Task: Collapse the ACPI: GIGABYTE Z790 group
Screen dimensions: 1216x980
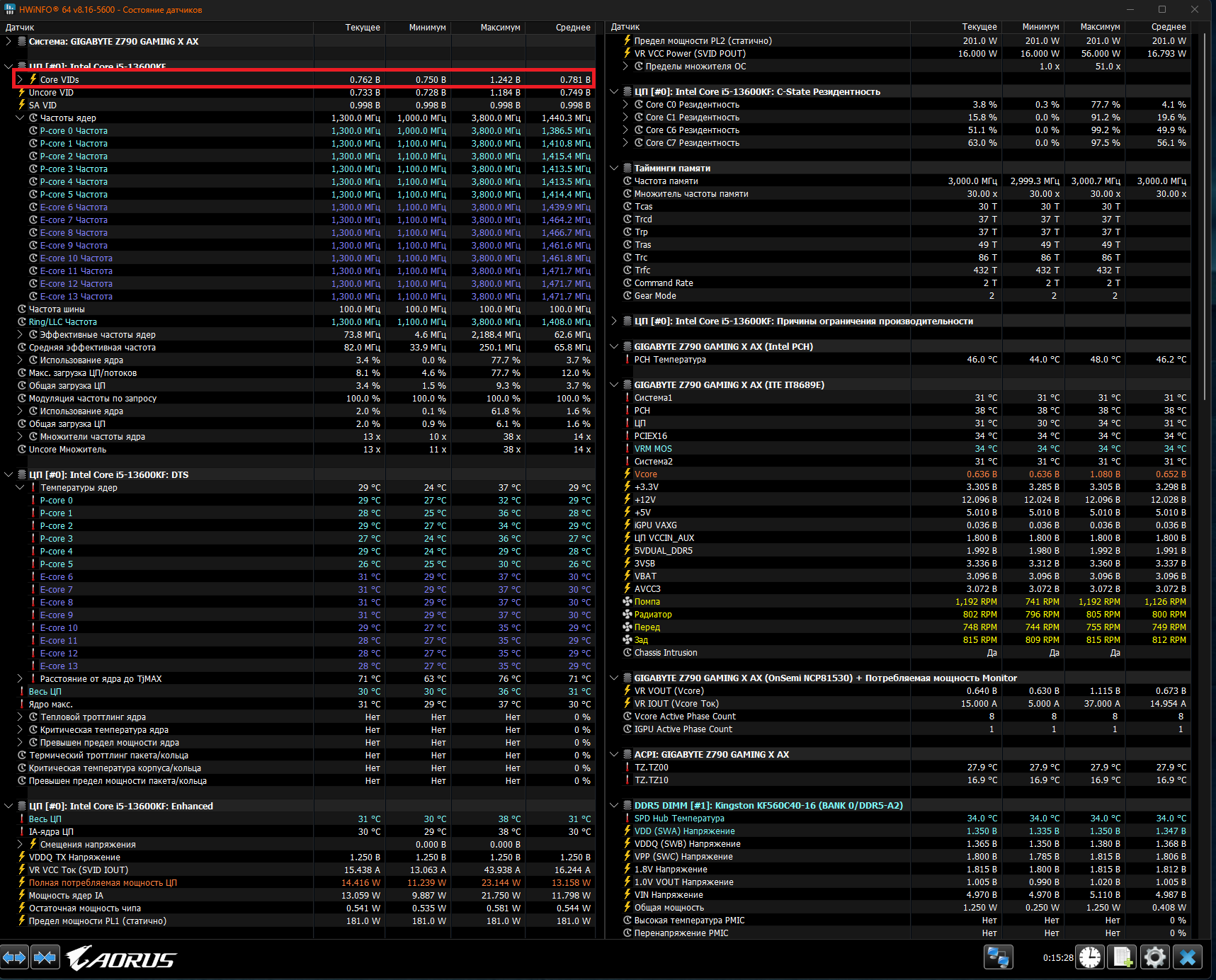Action: click(x=614, y=754)
